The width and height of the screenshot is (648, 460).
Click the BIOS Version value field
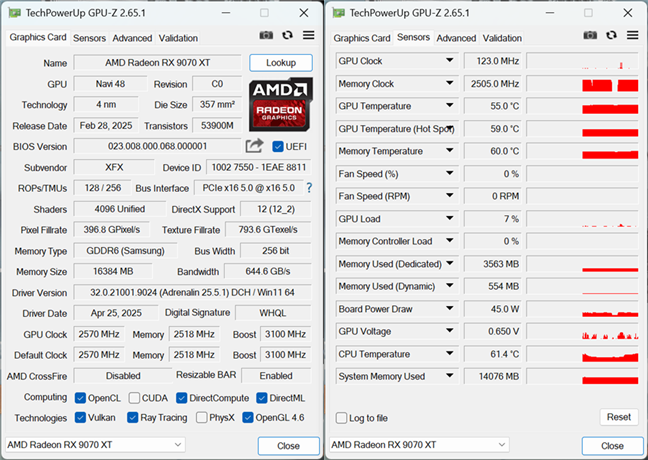pos(157,146)
